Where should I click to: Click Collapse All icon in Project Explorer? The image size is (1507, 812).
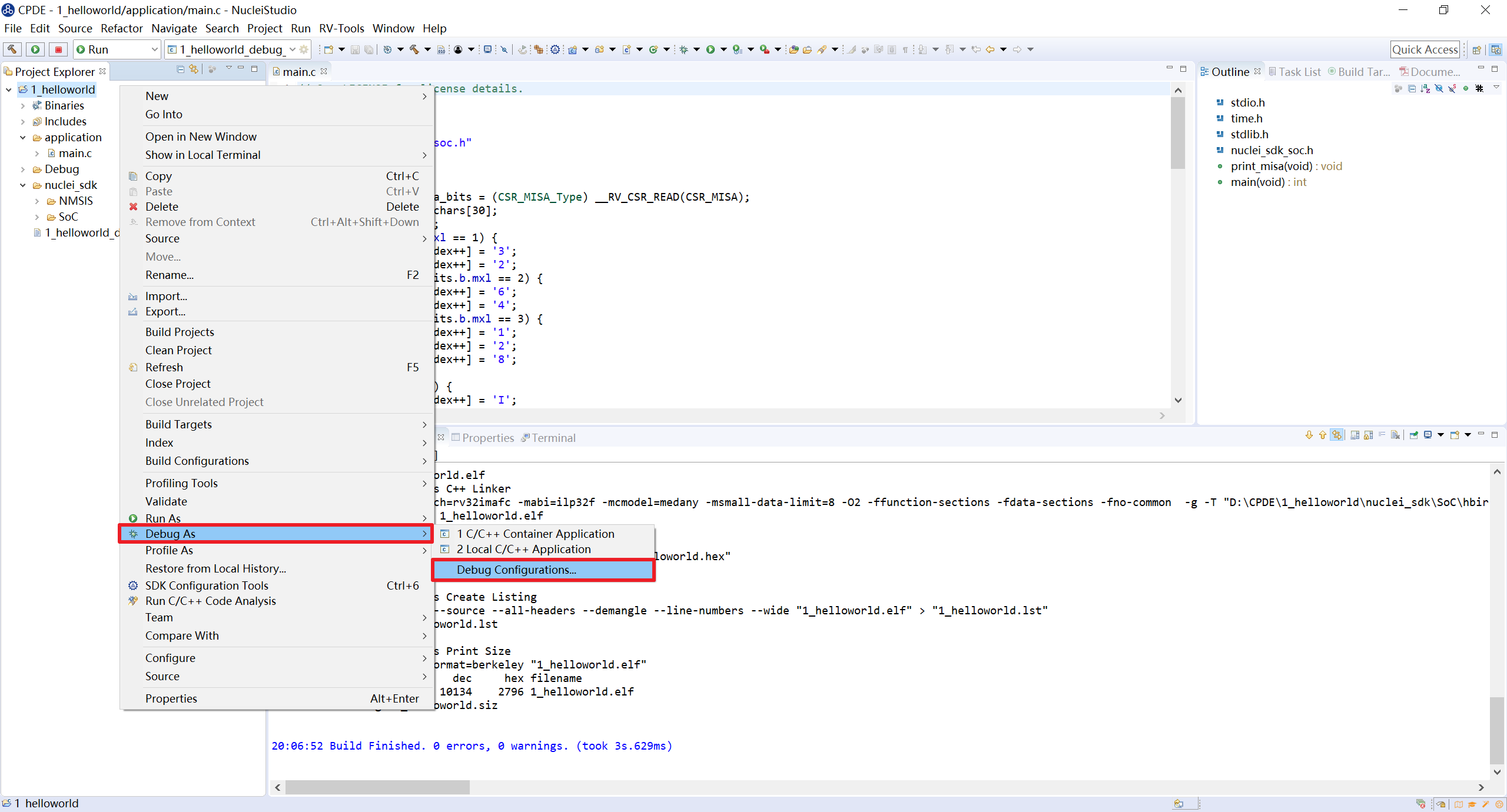pyautogui.click(x=181, y=69)
